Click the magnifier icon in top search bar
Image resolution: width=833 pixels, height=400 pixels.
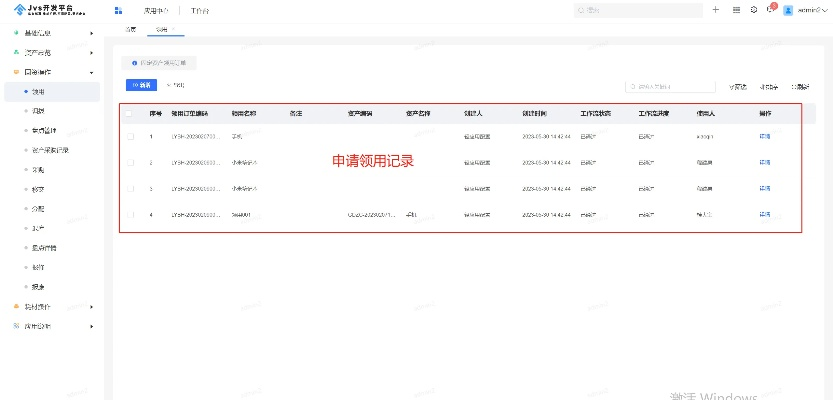tap(581, 11)
